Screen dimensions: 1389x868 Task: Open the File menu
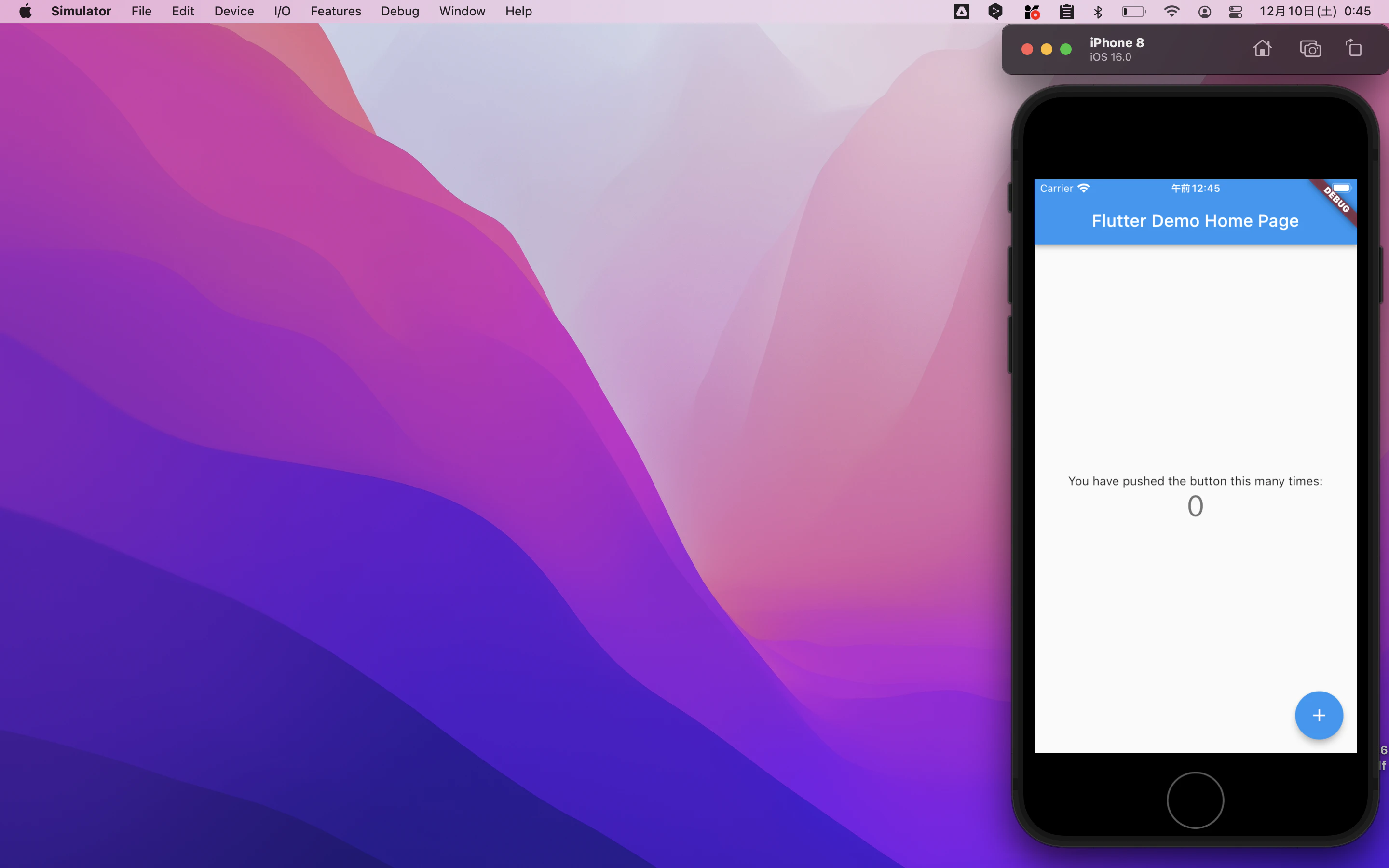click(141, 11)
